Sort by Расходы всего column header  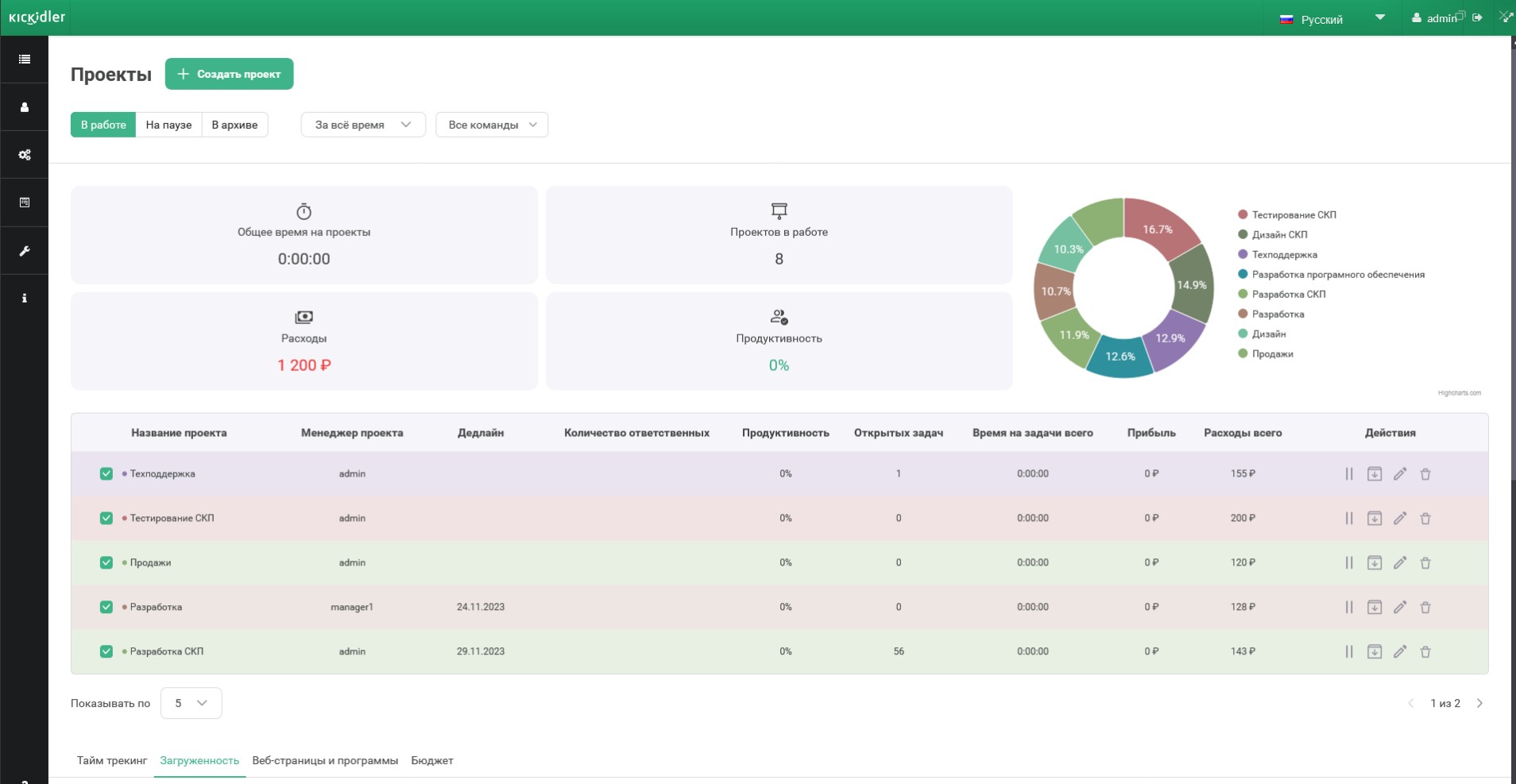tap(1243, 433)
